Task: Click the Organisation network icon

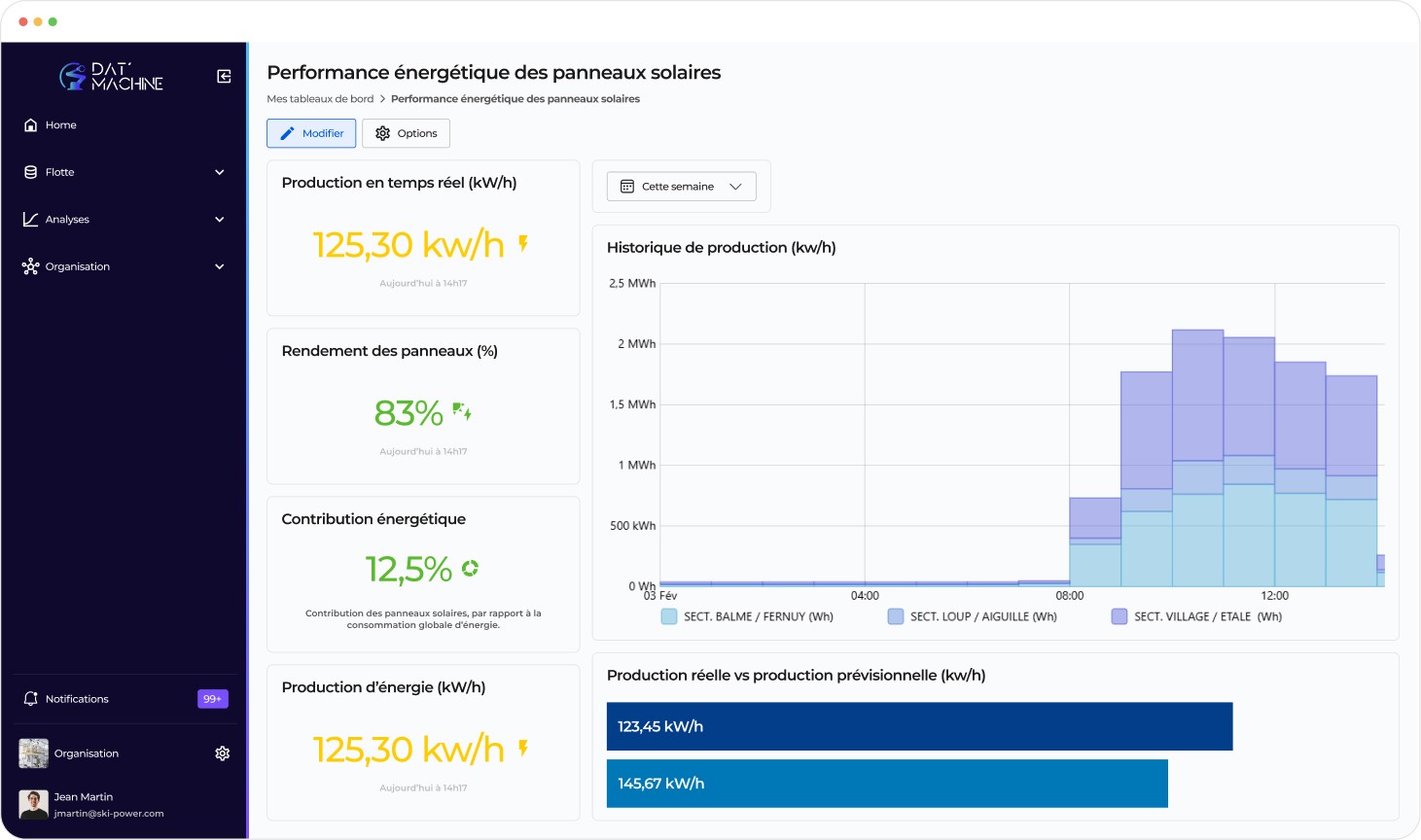Action: click(x=30, y=265)
